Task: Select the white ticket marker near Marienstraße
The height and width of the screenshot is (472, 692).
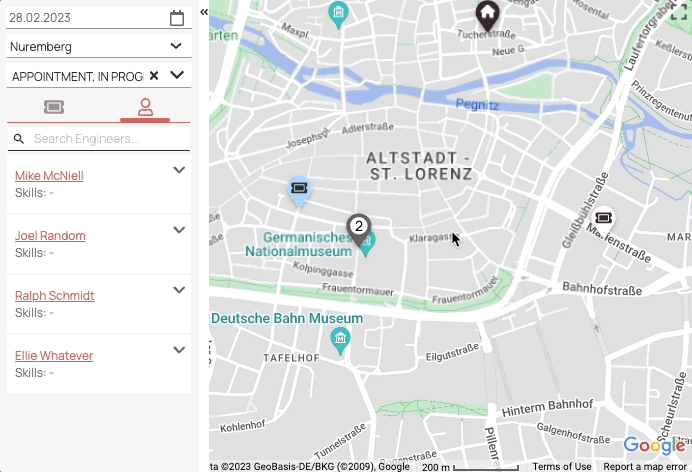Action: (x=603, y=218)
